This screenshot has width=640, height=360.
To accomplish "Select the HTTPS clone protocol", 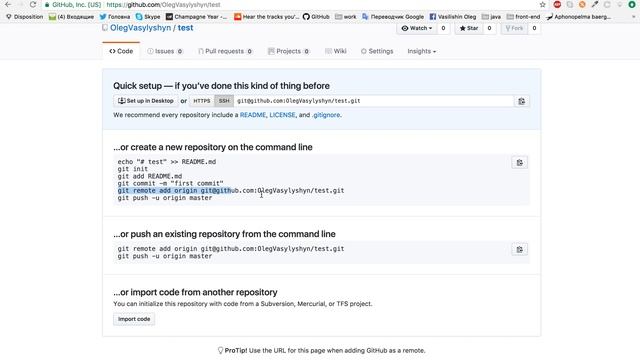I will [202, 101].
